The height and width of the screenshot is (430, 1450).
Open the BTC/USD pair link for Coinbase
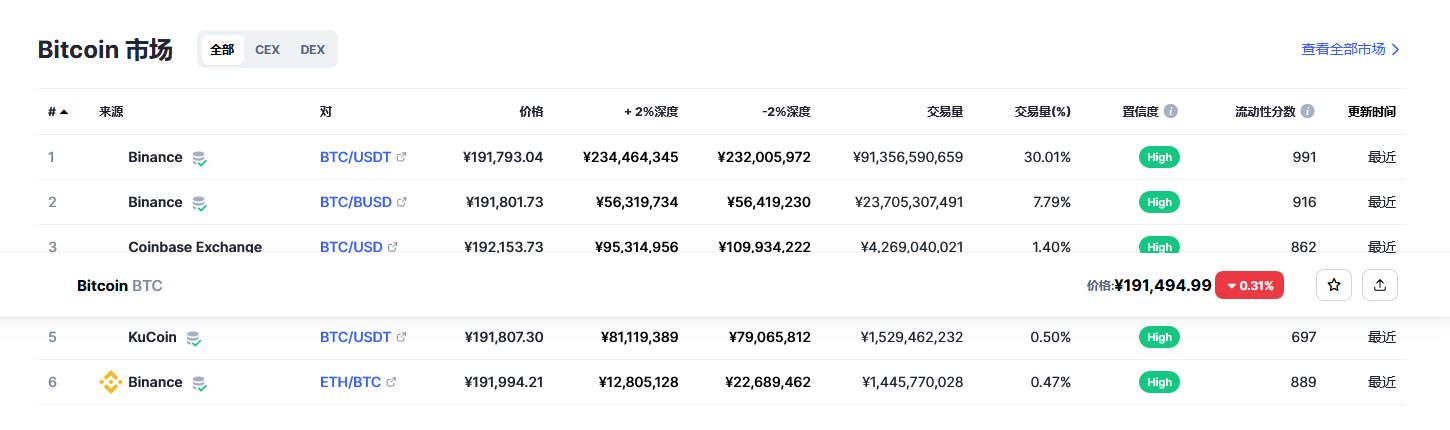(x=351, y=246)
